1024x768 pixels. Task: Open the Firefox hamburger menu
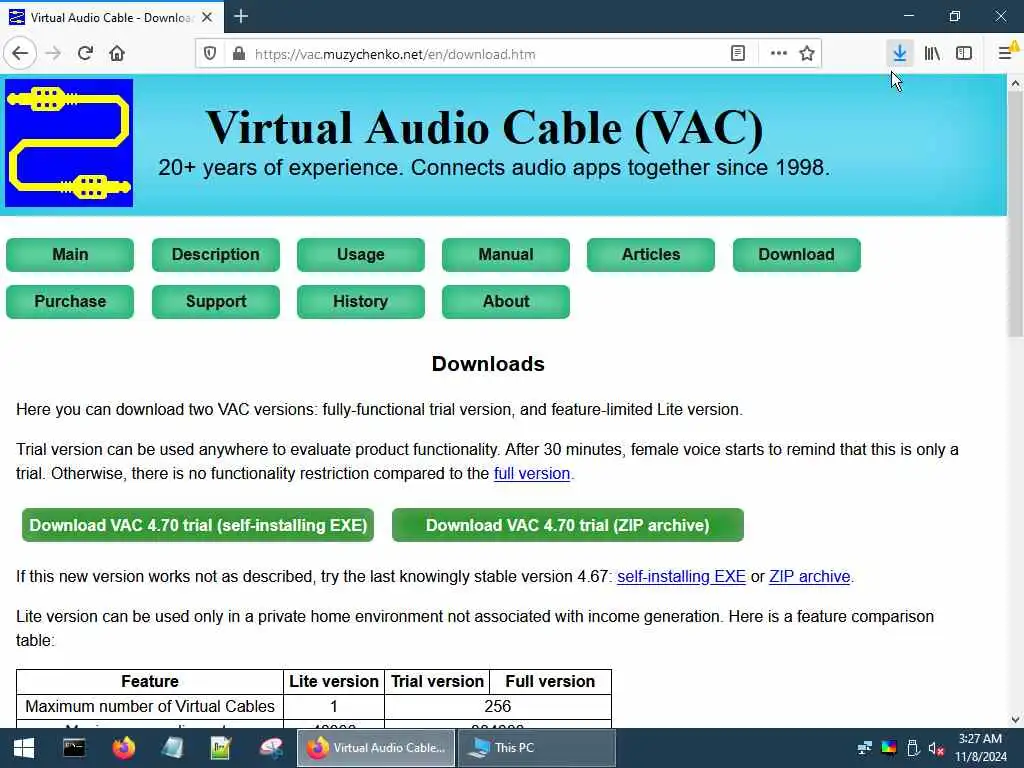click(1006, 54)
